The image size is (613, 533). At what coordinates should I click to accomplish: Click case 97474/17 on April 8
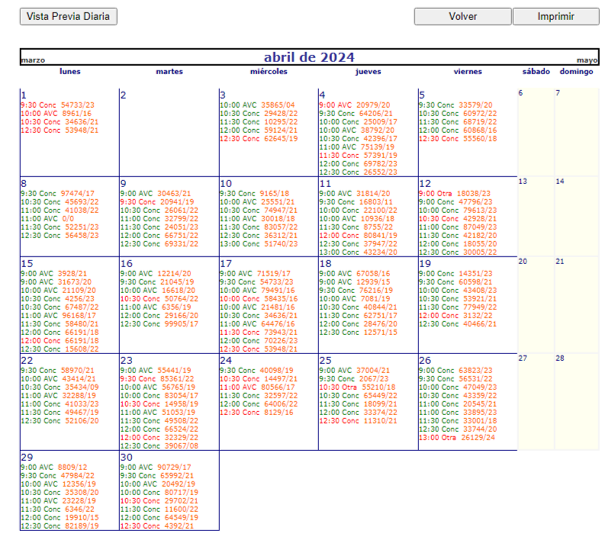point(78,194)
